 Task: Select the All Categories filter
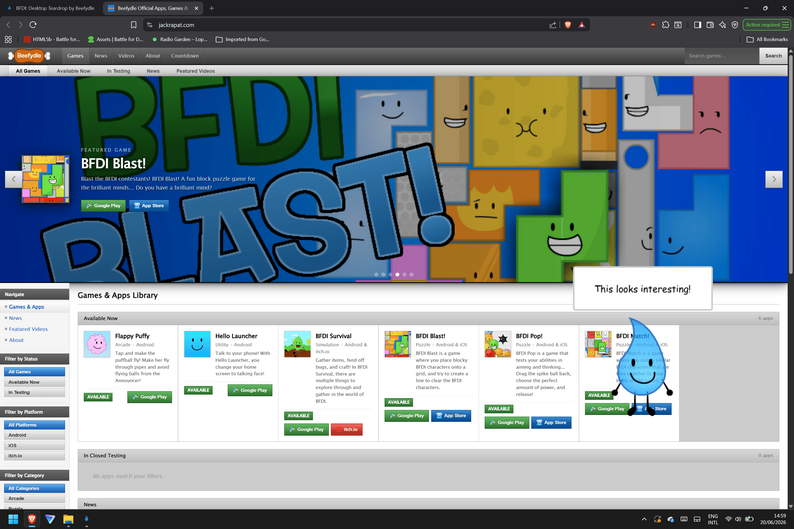click(x=34, y=488)
